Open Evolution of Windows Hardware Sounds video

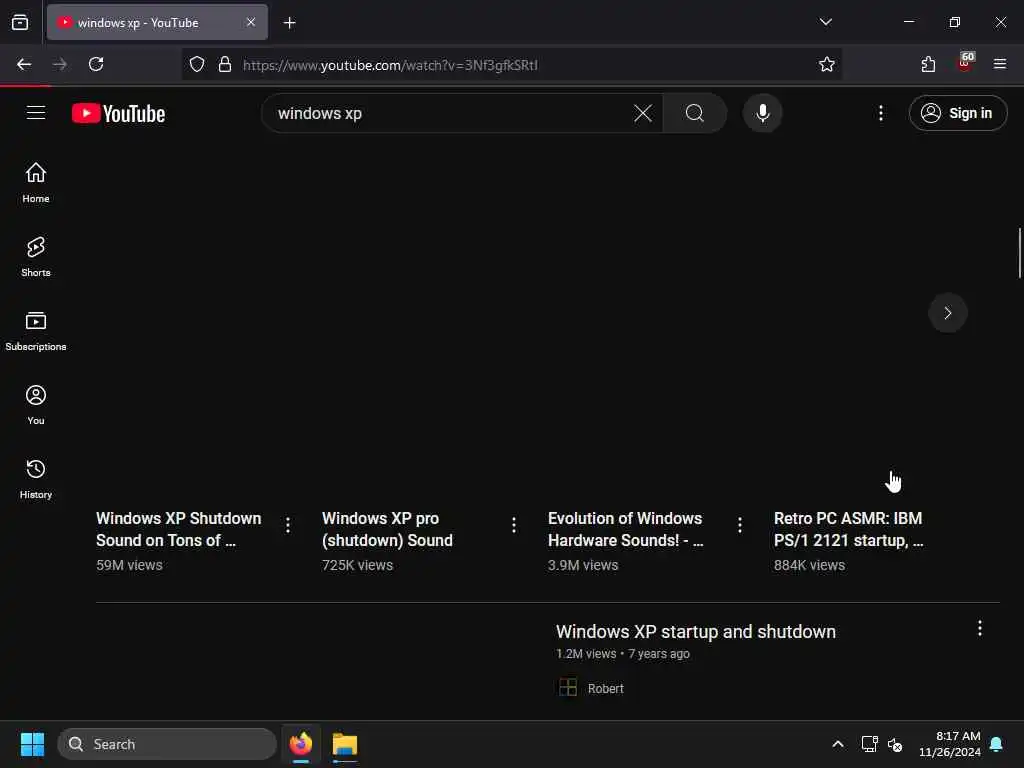coord(626,529)
